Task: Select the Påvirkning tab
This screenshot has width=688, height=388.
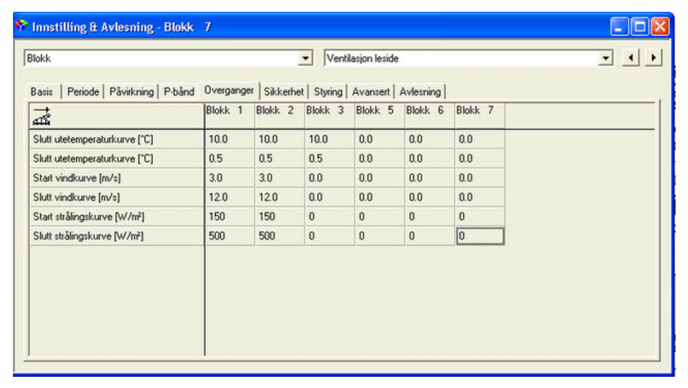Action: pyautogui.click(x=131, y=92)
